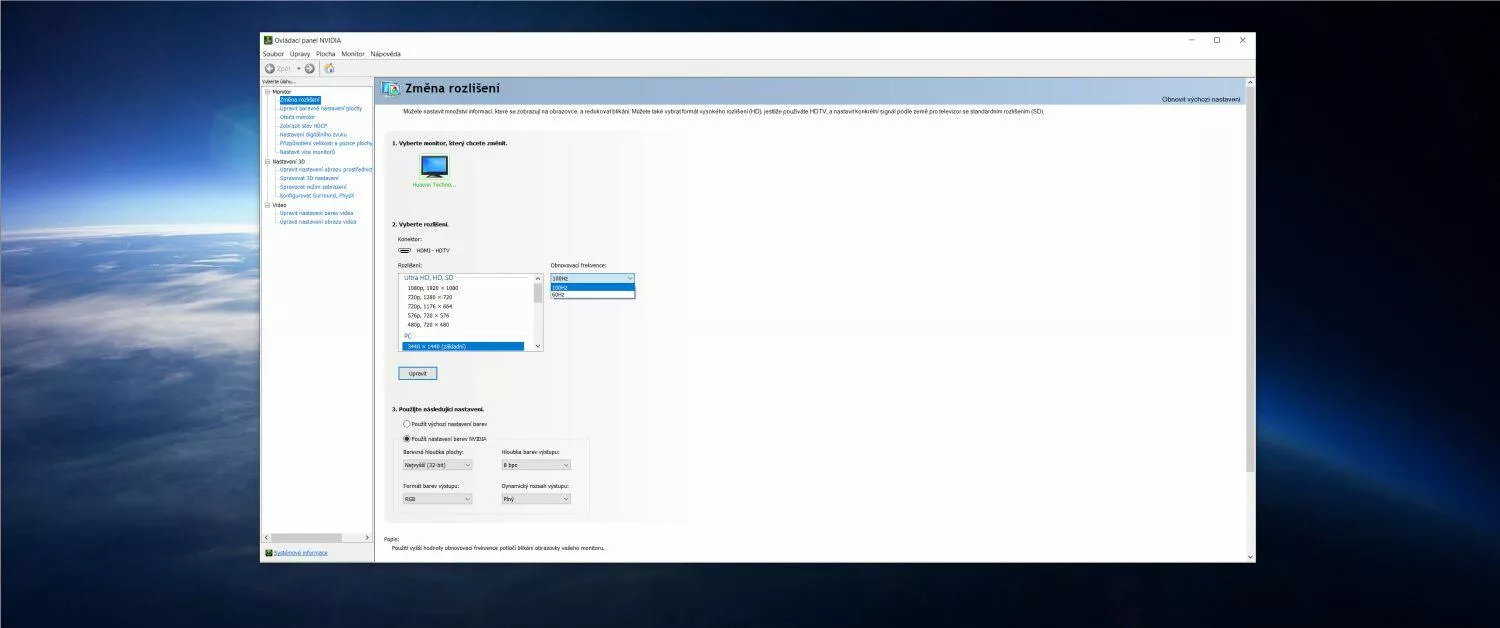
Task: Open the Plocha menu
Action: (326, 54)
